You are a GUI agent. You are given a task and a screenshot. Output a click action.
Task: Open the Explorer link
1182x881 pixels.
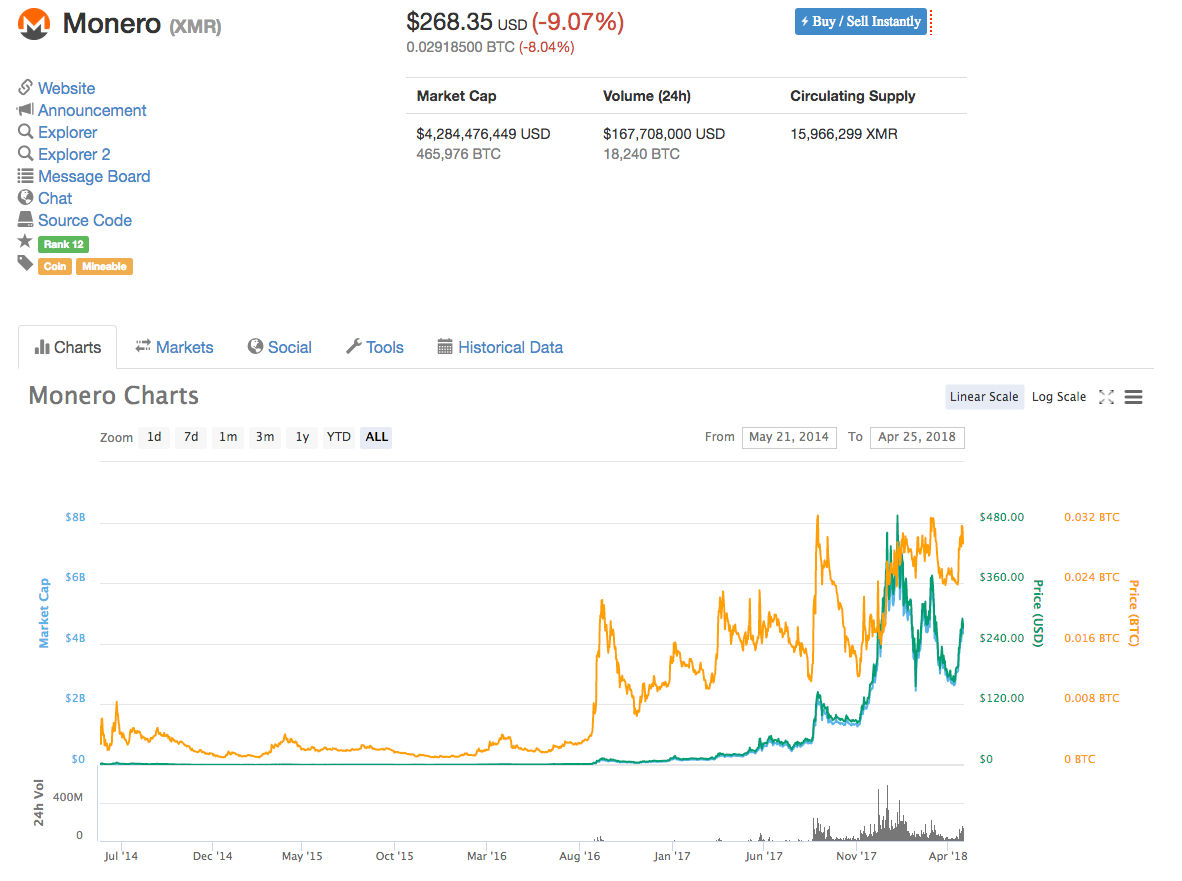[68, 132]
